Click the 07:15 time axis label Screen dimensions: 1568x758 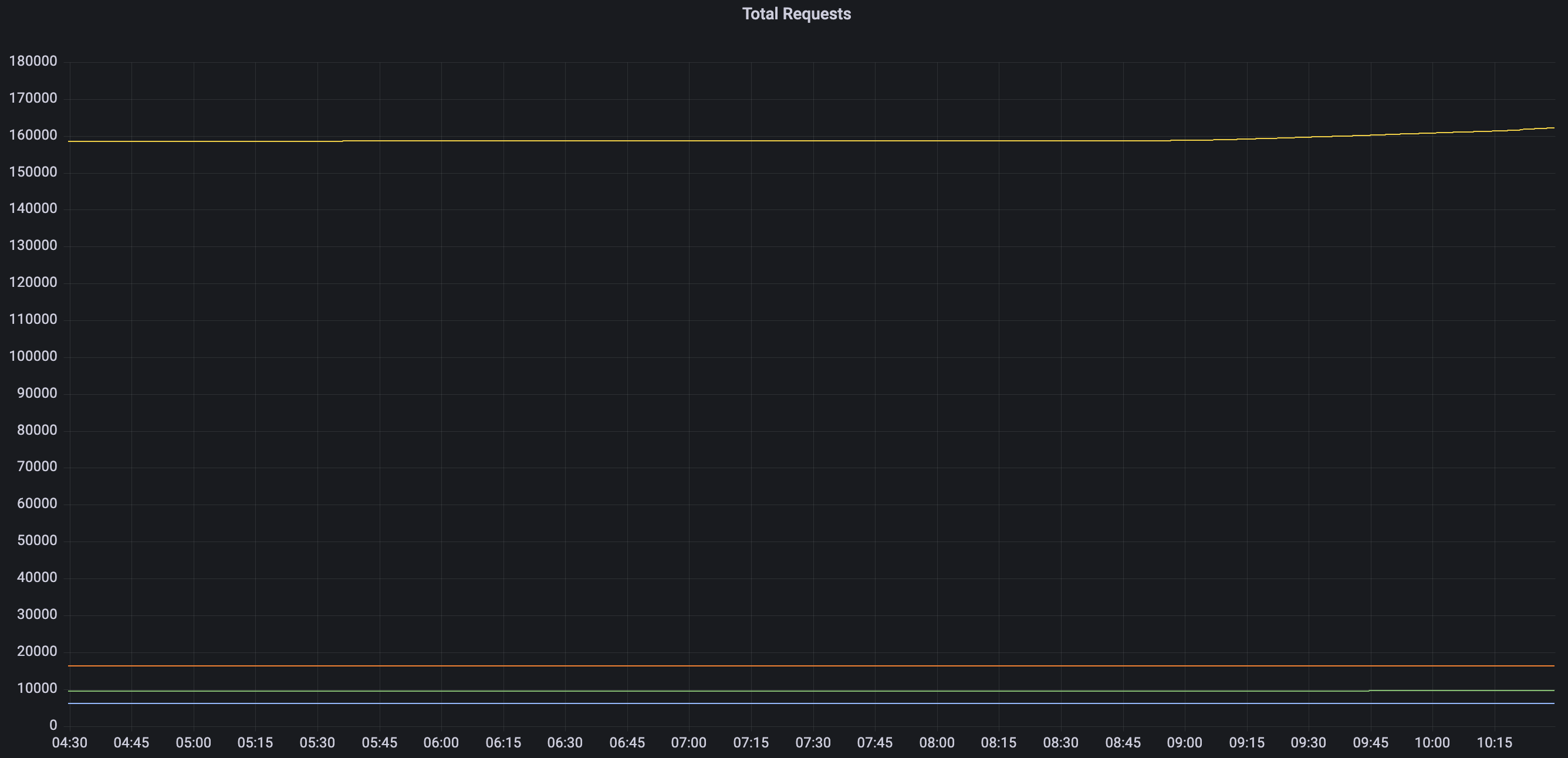click(752, 742)
